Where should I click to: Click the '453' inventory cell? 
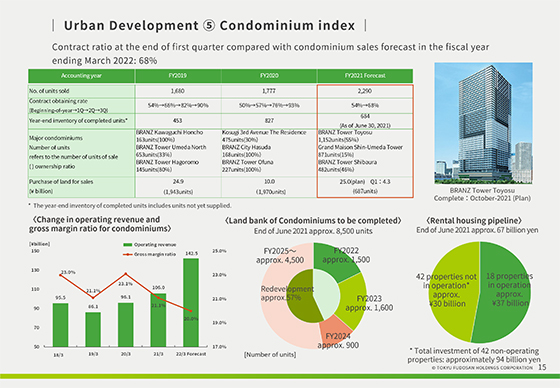178,121
